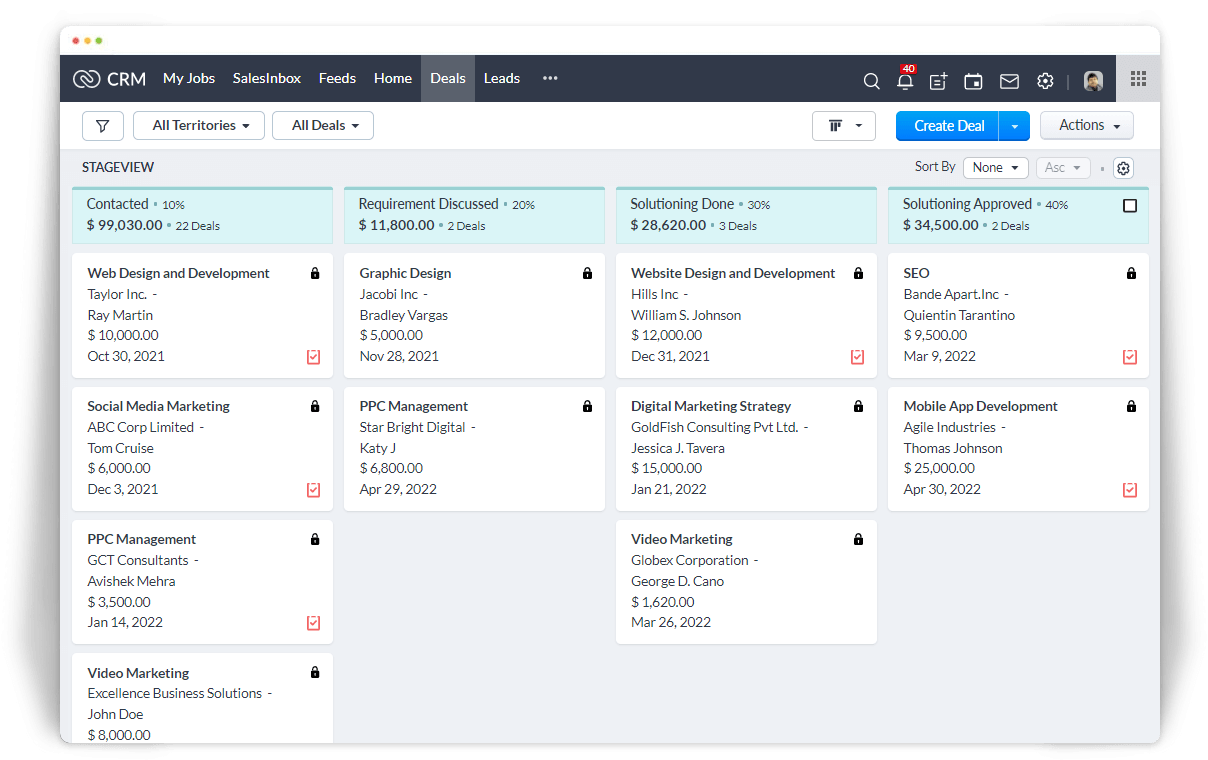Image resolution: width=1208 pixels, height=760 pixels.
Task: Open the GoldFish Consulting Pvt Ltd. link
Action: click(712, 426)
